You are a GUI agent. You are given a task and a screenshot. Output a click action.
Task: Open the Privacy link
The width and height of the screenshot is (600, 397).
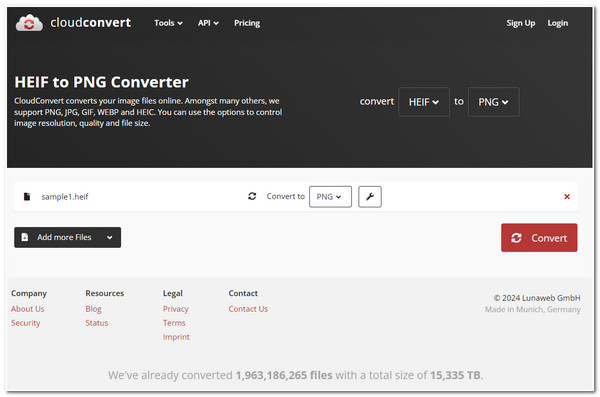(176, 309)
